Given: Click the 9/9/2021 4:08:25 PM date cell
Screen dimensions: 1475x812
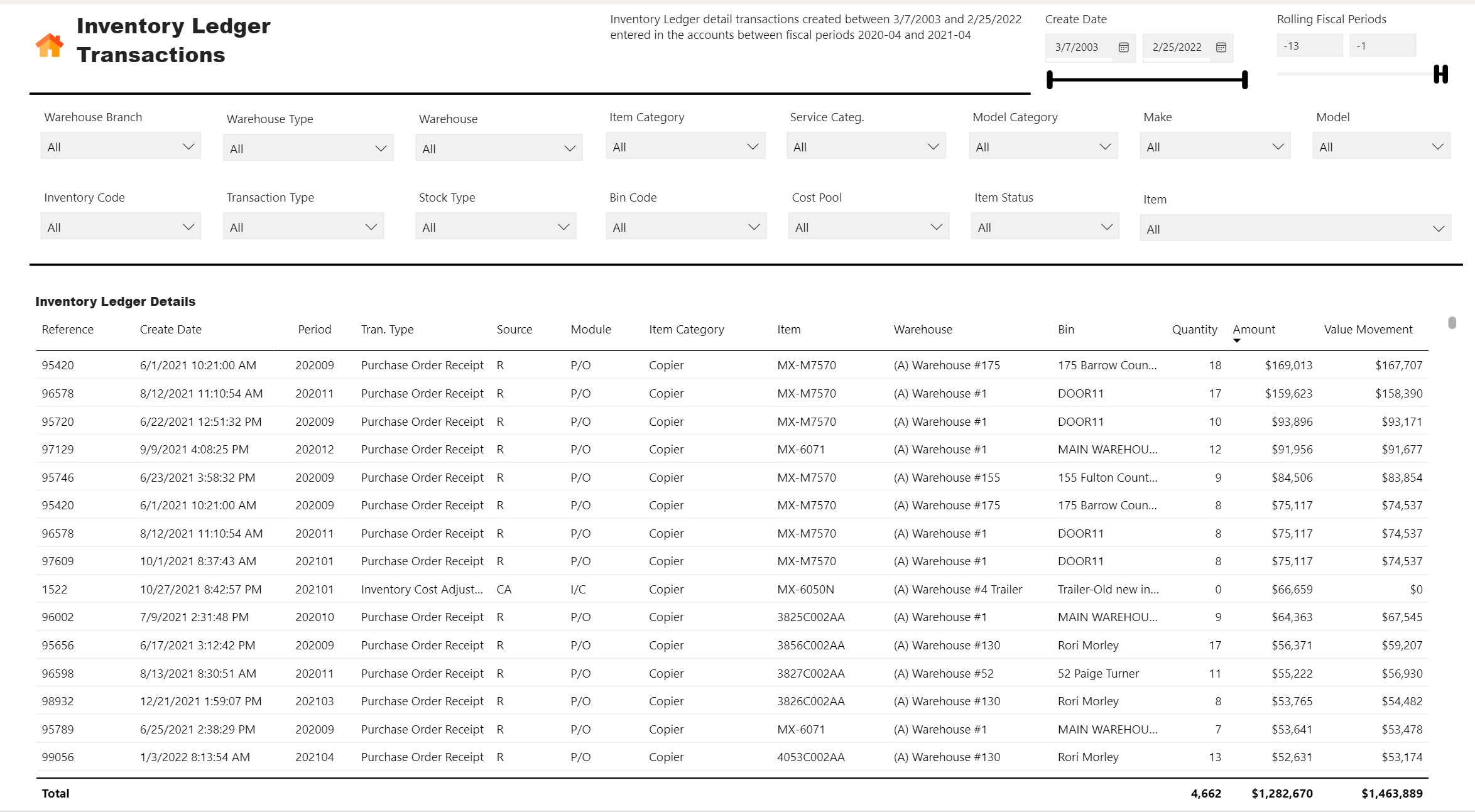Looking at the screenshot, I should tap(194, 449).
